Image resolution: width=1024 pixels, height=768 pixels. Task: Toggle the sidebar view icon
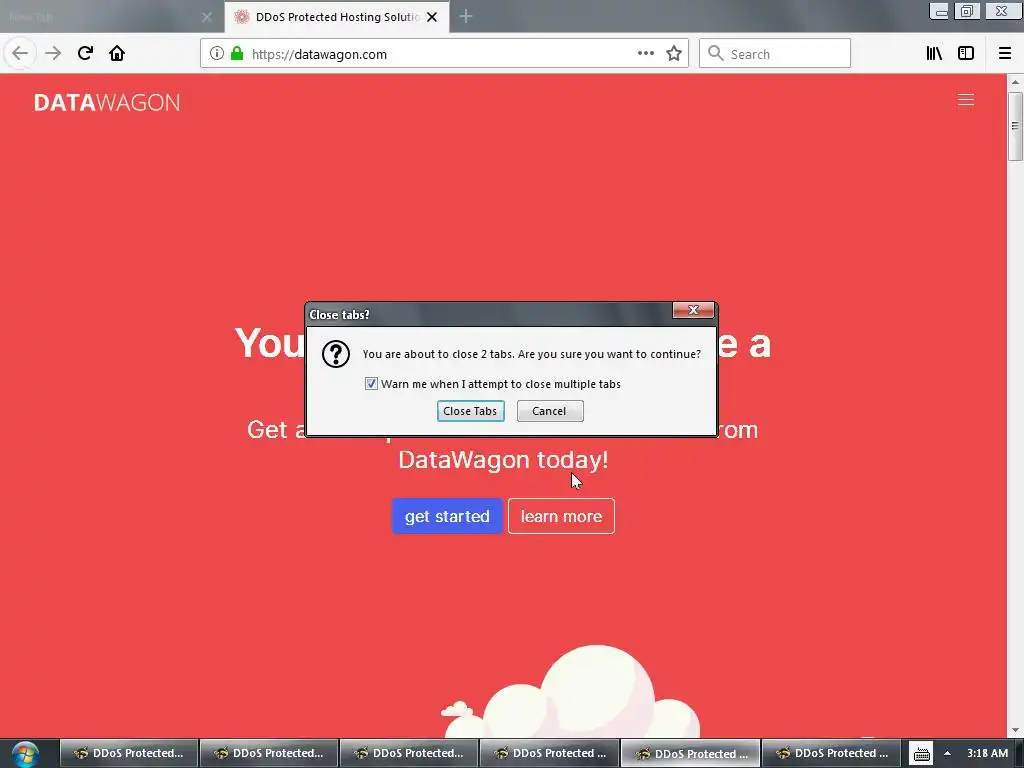pos(966,54)
